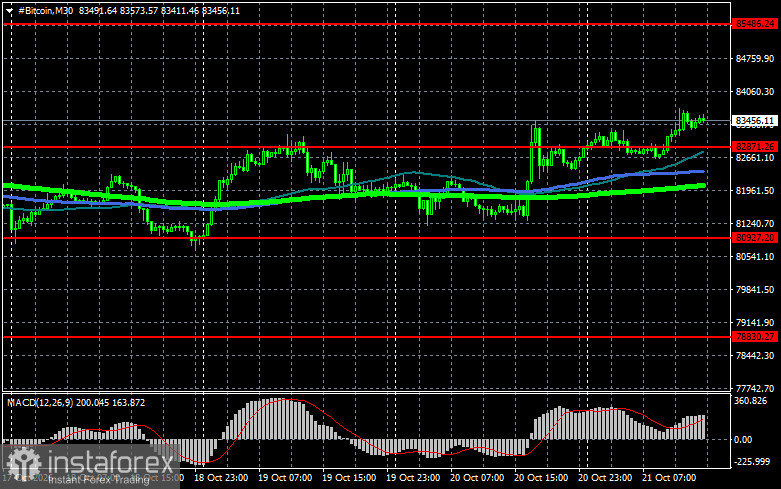Click the chart menu arrow beside #Bitcoin,M30
This screenshot has width=781, height=489.
coord(9,10)
